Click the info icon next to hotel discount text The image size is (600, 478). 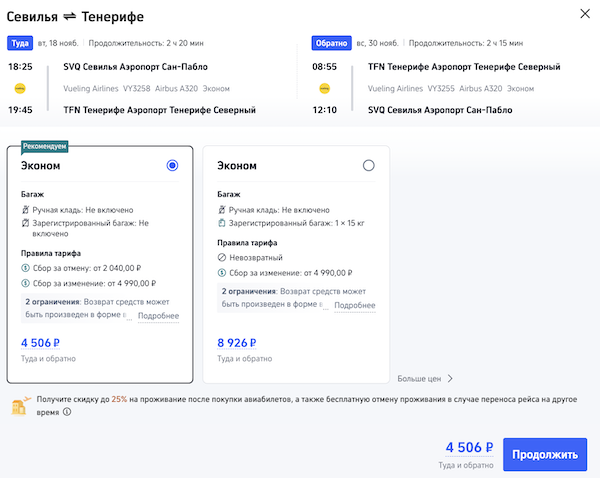[x=67, y=411]
